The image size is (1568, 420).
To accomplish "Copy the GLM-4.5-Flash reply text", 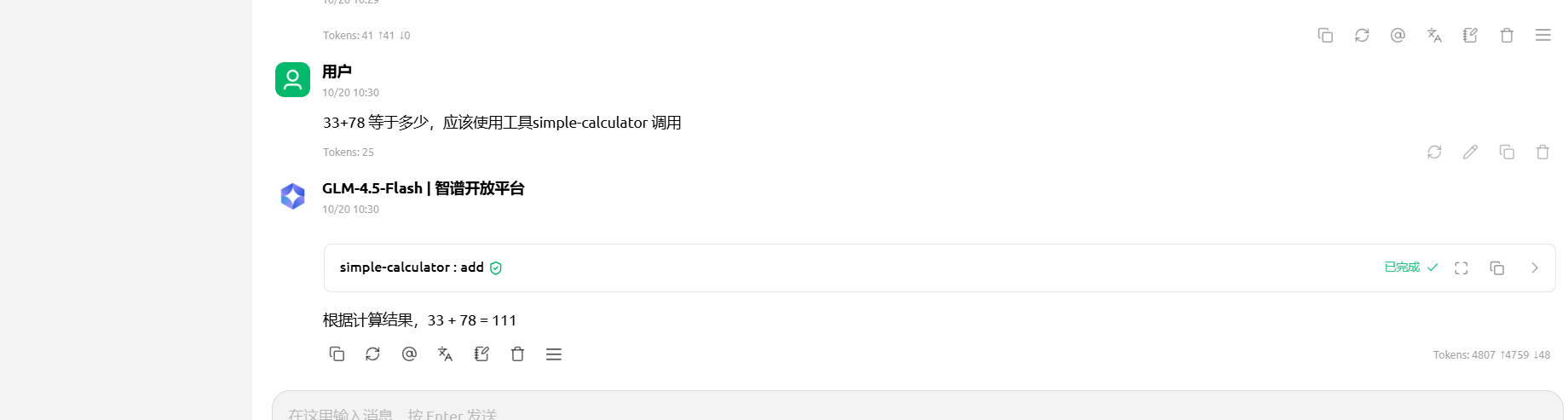I will [x=337, y=354].
